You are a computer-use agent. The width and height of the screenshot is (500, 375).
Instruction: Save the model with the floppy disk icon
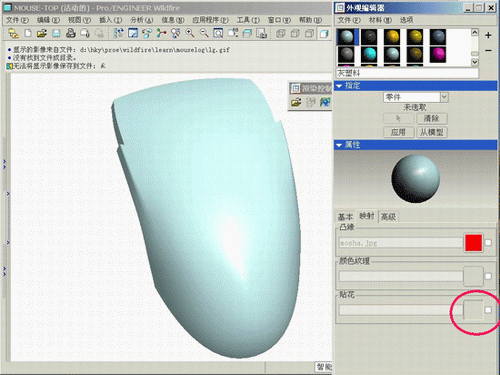[56, 33]
